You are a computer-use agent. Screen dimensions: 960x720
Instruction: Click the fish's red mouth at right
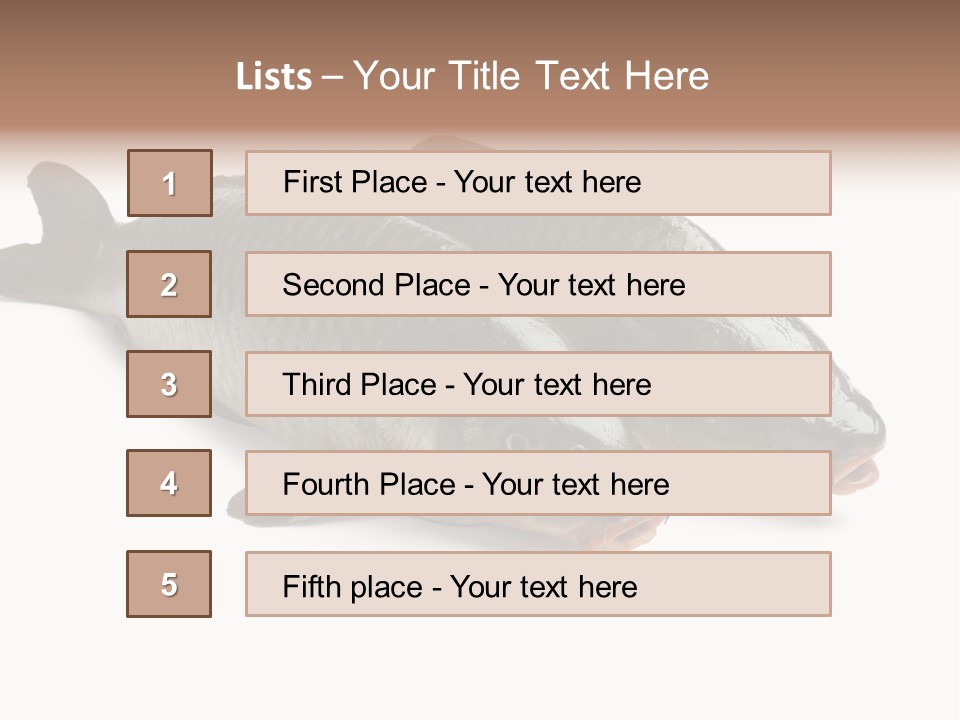click(857, 472)
